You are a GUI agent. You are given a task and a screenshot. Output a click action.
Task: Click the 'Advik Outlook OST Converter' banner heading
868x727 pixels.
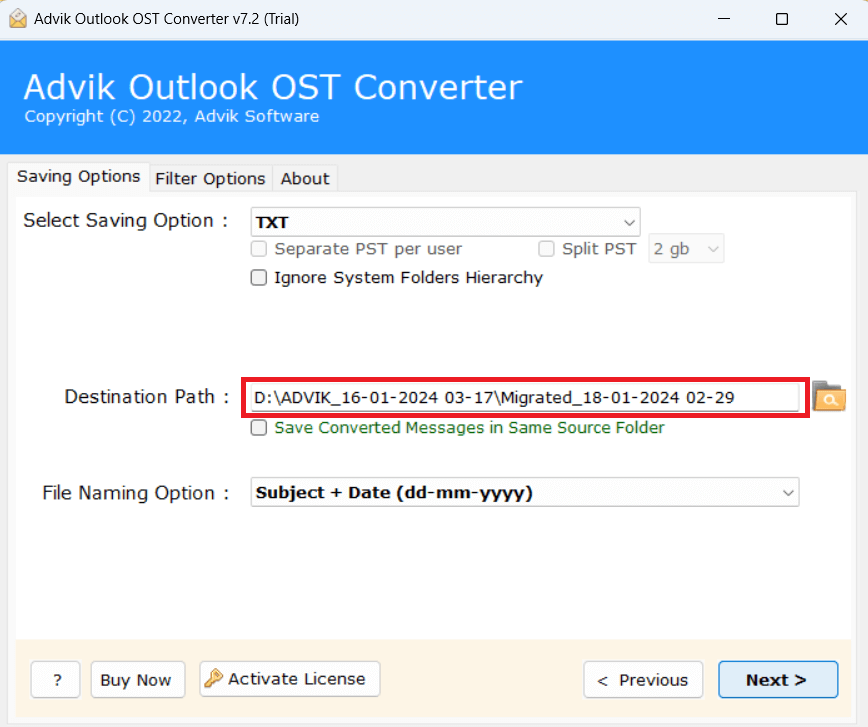click(x=273, y=87)
